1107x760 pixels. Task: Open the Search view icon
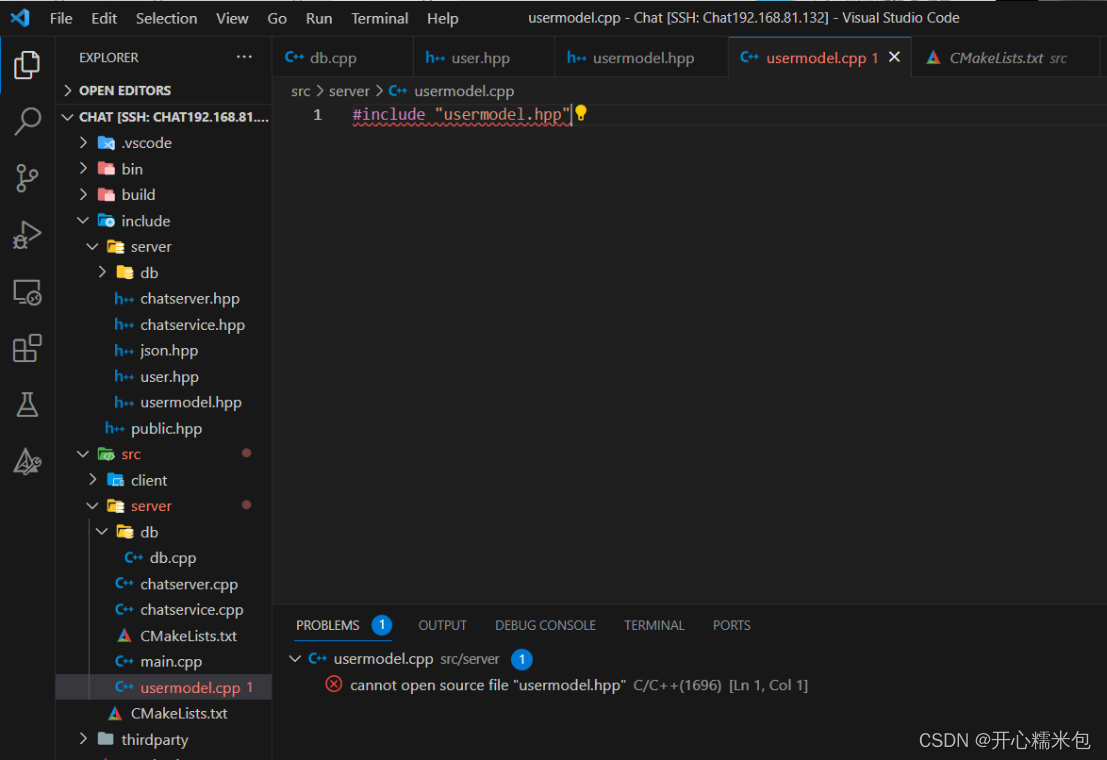coord(27,121)
